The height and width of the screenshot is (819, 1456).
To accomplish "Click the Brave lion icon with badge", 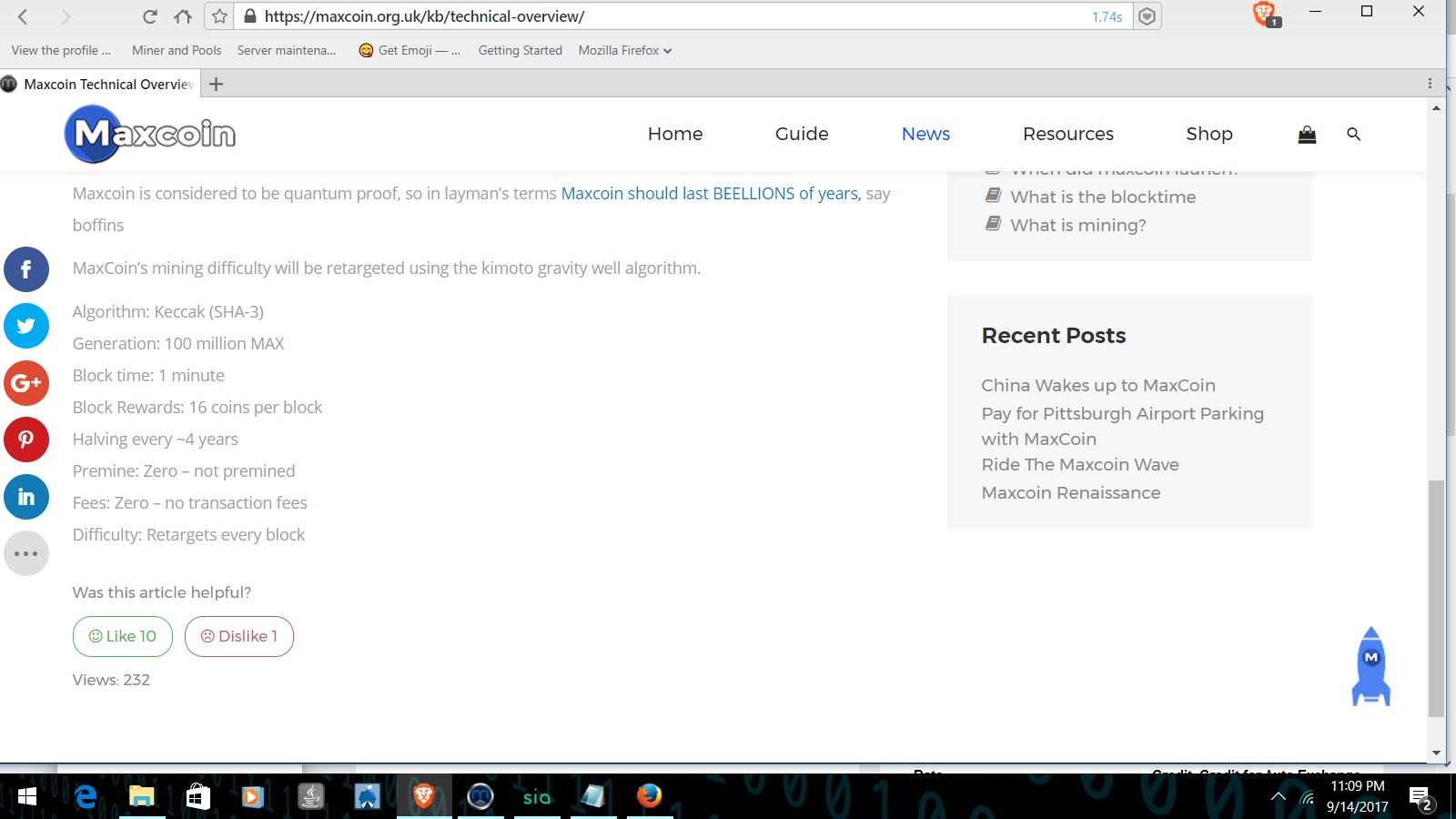I will coord(1265,14).
